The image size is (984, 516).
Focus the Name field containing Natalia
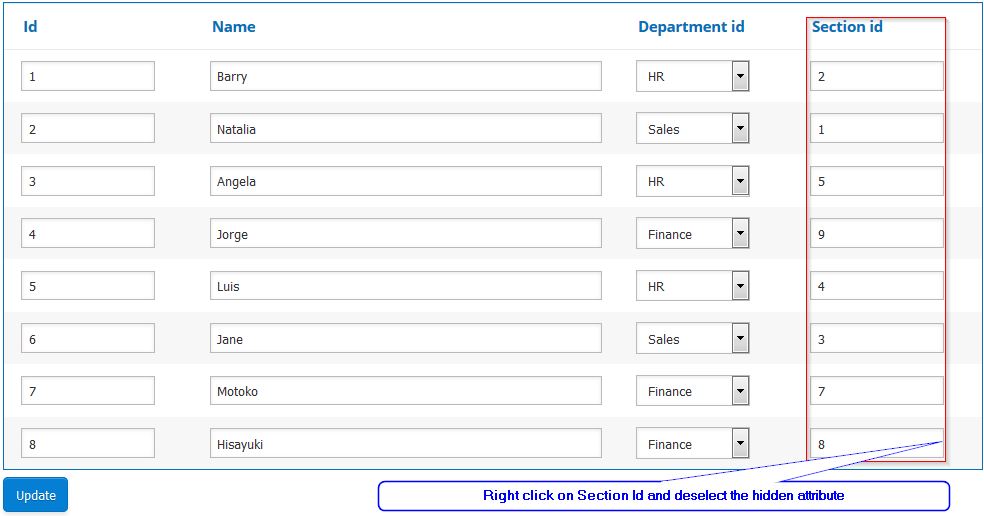[405, 129]
